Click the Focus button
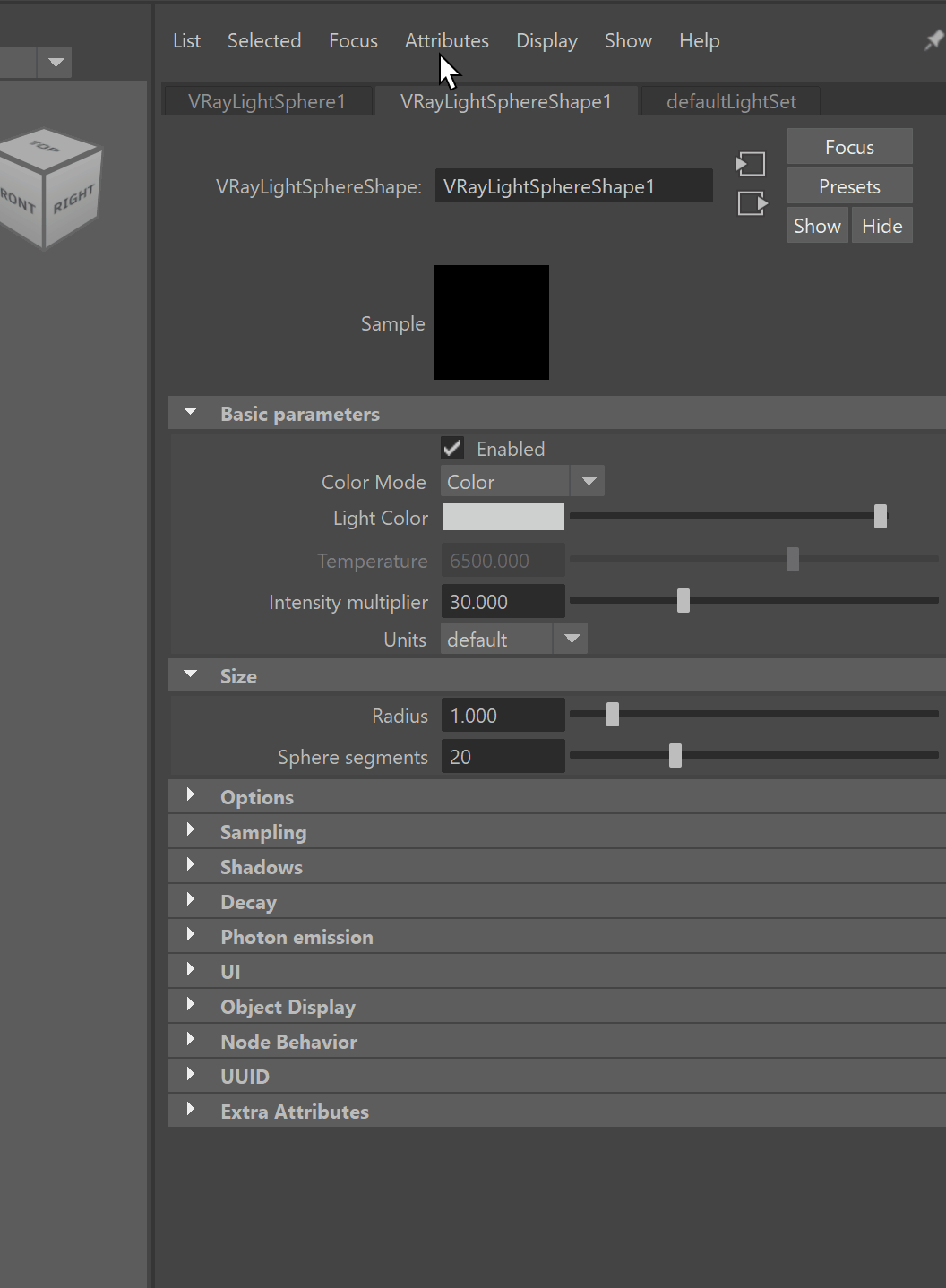This screenshot has height=1288, width=946. [849, 147]
